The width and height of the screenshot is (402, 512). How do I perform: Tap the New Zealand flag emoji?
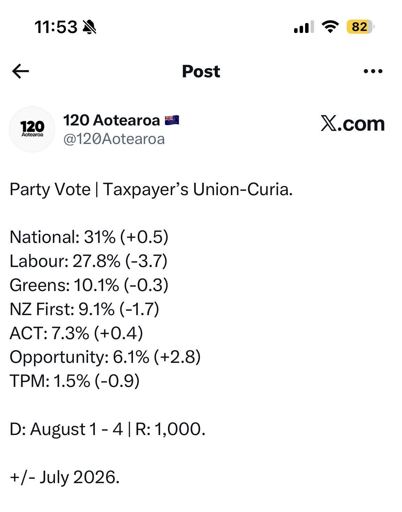pyautogui.click(x=172, y=120)
